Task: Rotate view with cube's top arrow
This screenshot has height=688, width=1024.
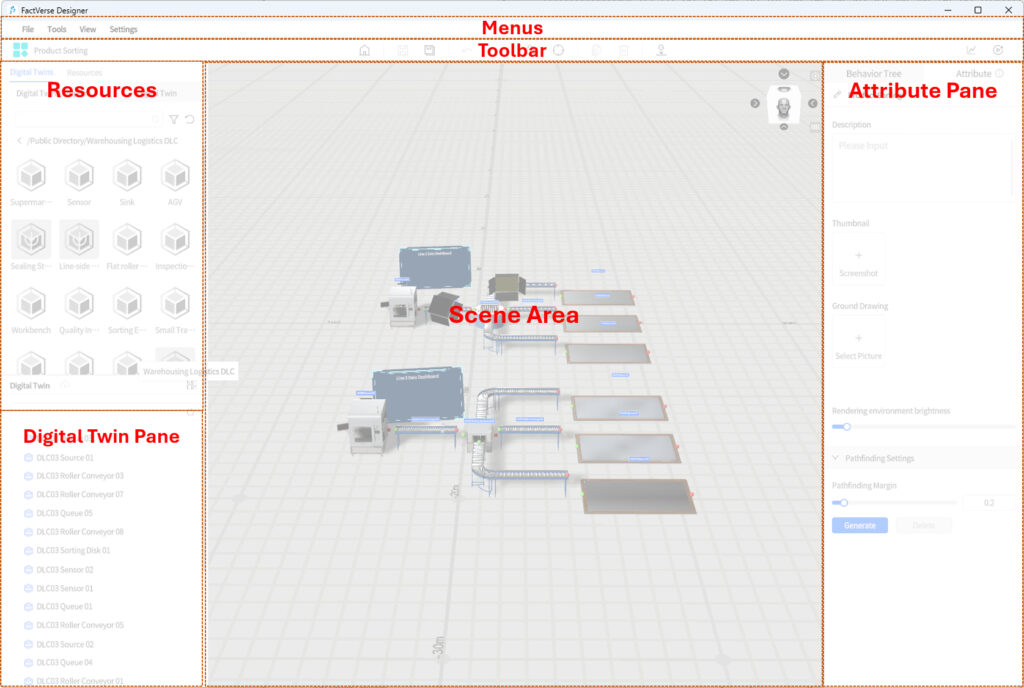Action: pyautogui.click(x=784, y=74)
